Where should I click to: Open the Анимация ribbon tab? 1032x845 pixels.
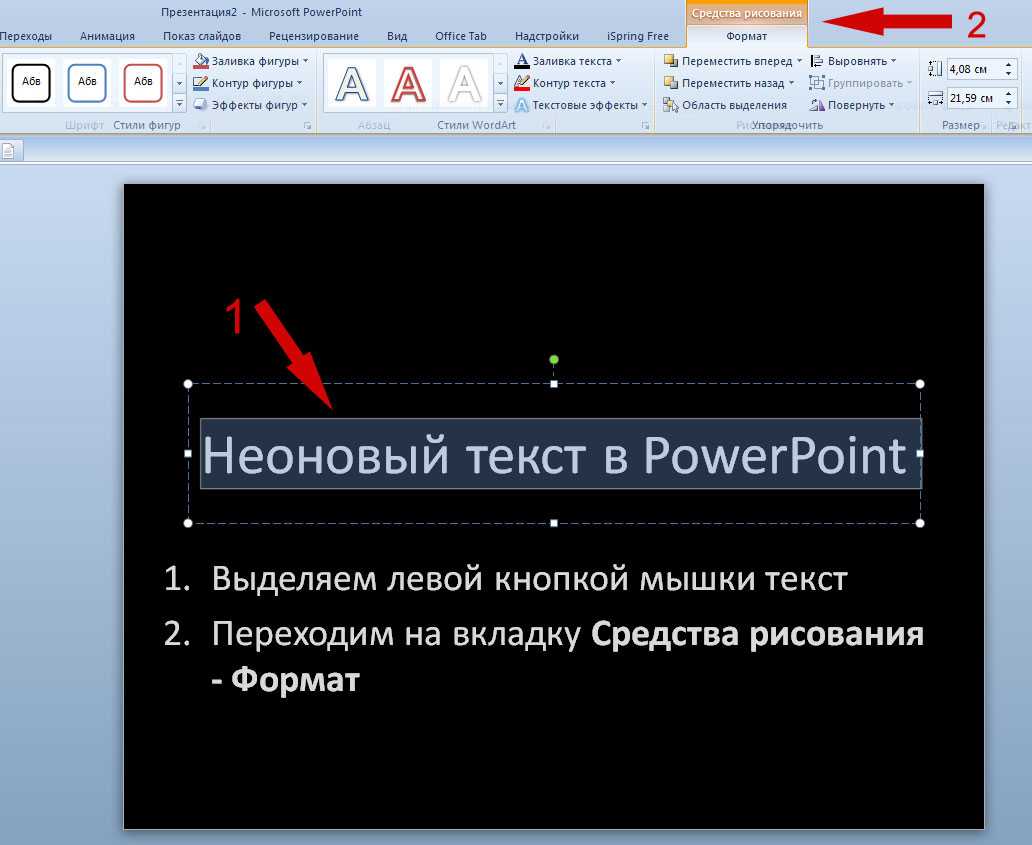pyautogui.click(x=107, y=36)
